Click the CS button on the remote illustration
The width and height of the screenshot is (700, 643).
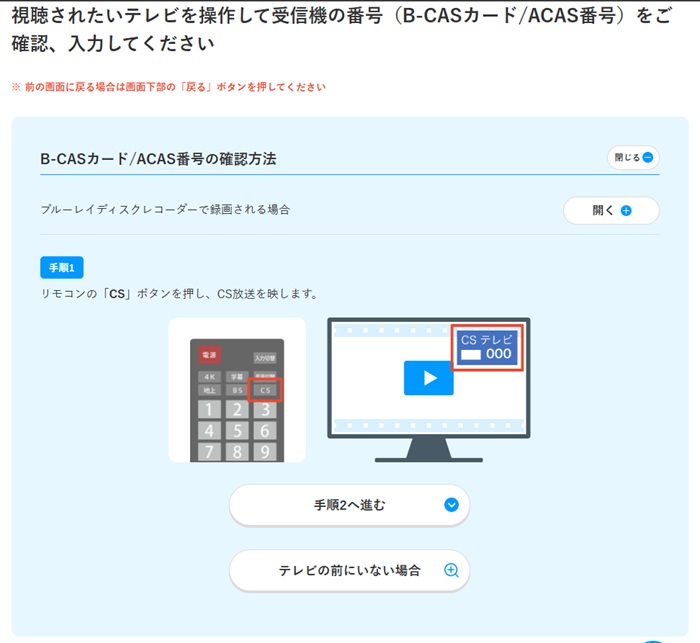[265, 390]
